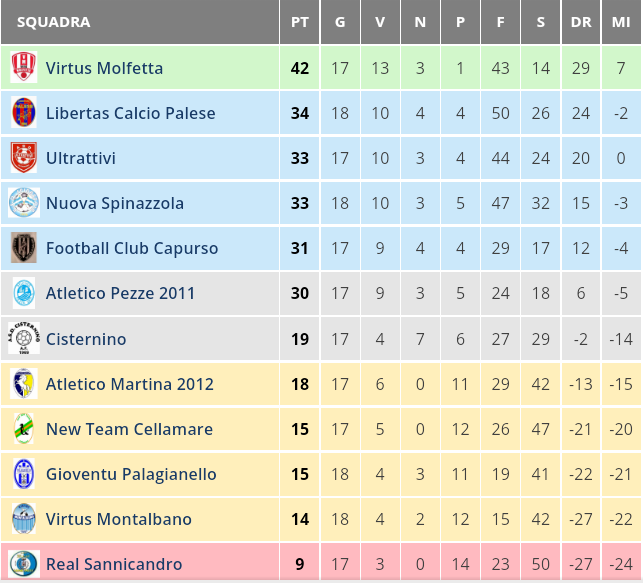
Task: Click Virtus Molfetta's 42 points cell
Action: pyautogui.click(x=300, y=68)
